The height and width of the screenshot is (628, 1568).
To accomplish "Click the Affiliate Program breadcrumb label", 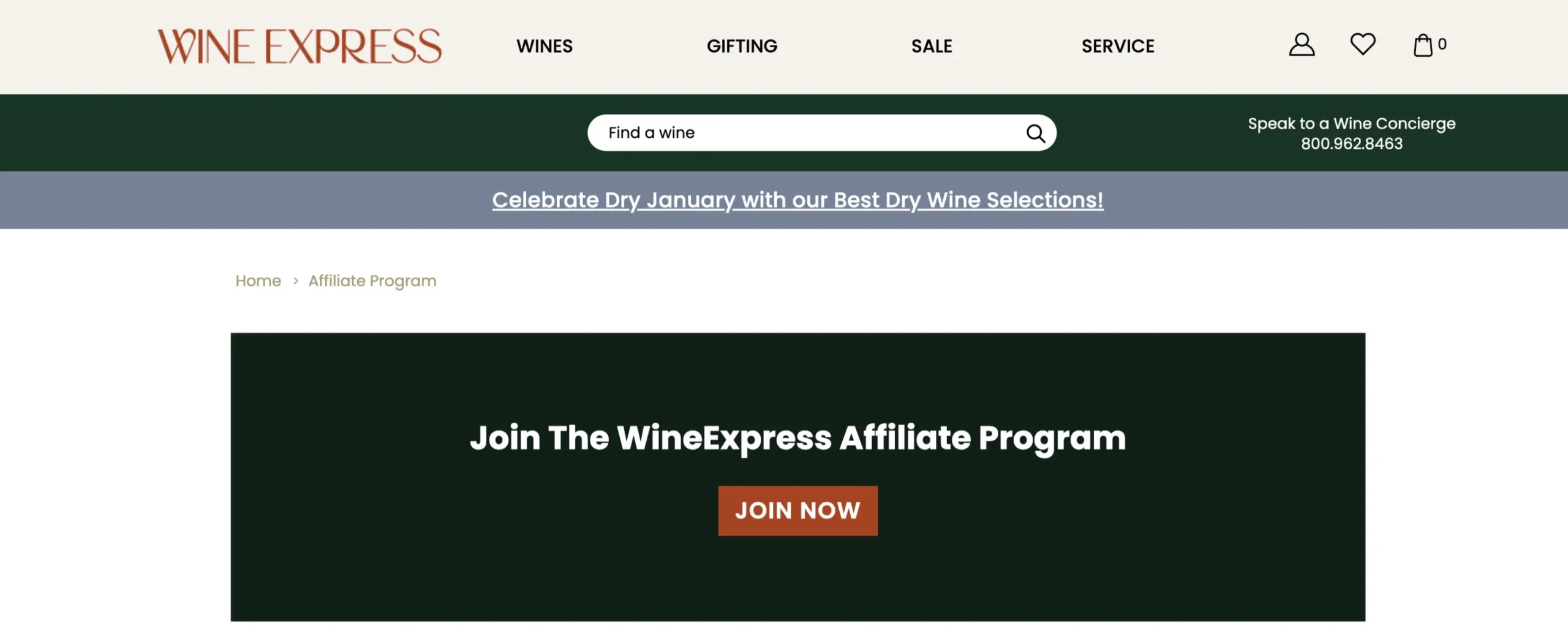I will (371, 281).
